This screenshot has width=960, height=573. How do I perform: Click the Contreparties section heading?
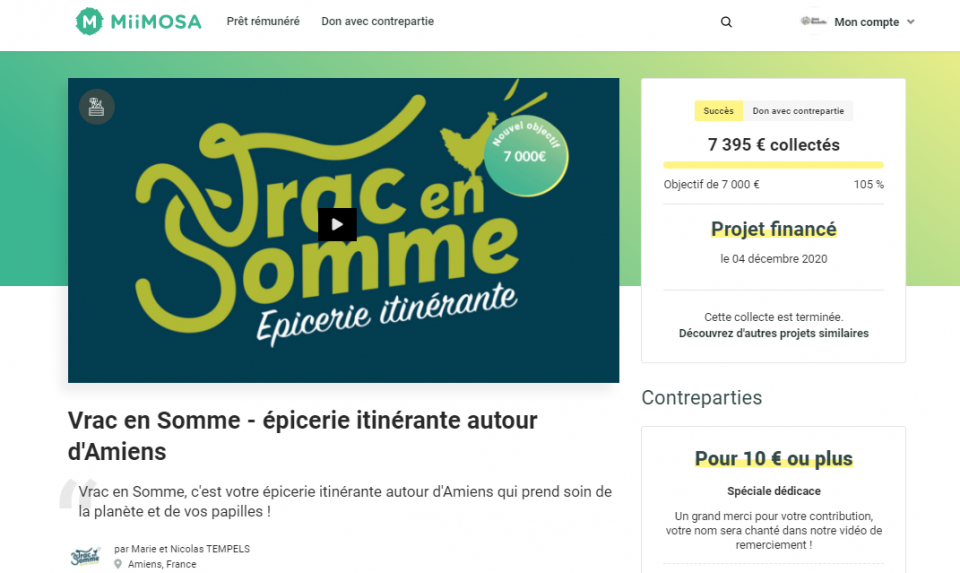point(702,398)
